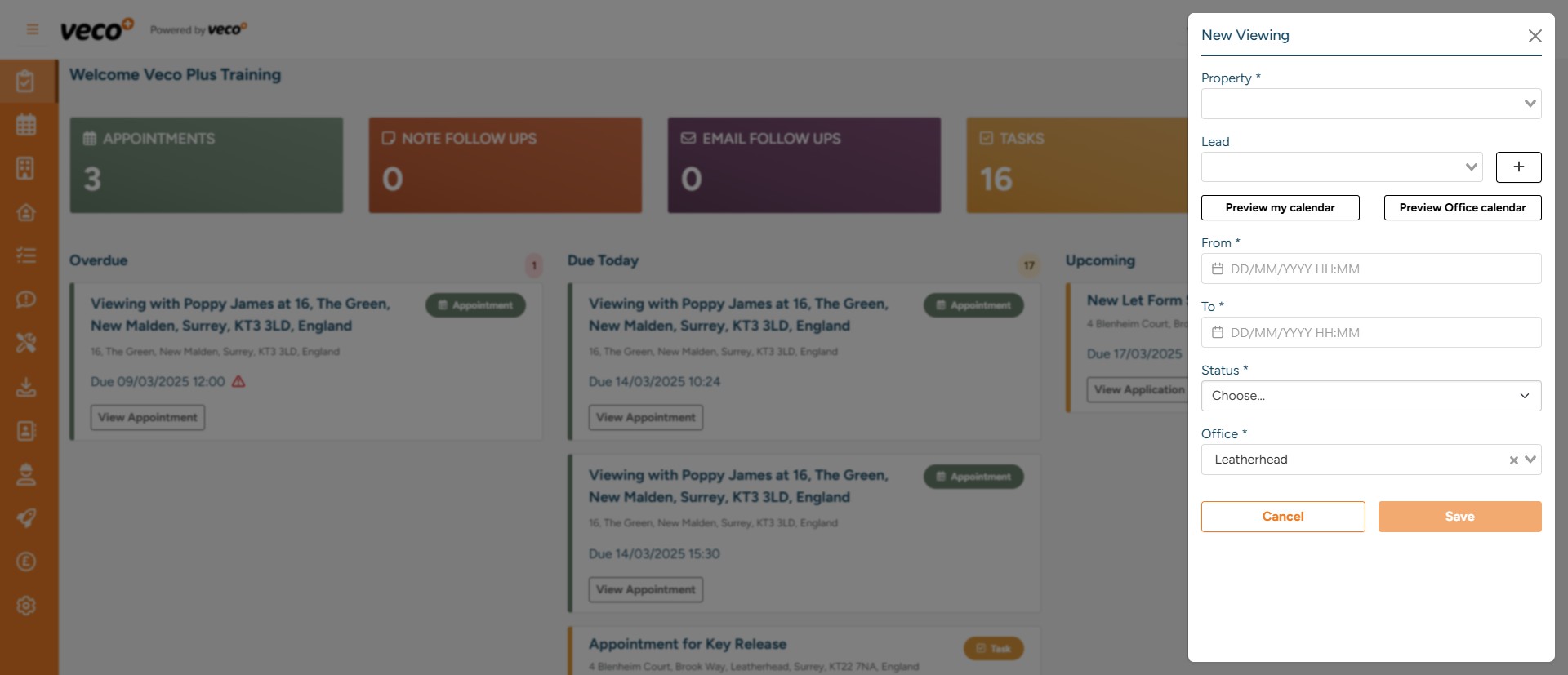Image resolution: width=1568 pixels, height=675 pixels.
Task: Cancel the new viewing
Action: click(1283, 517)
